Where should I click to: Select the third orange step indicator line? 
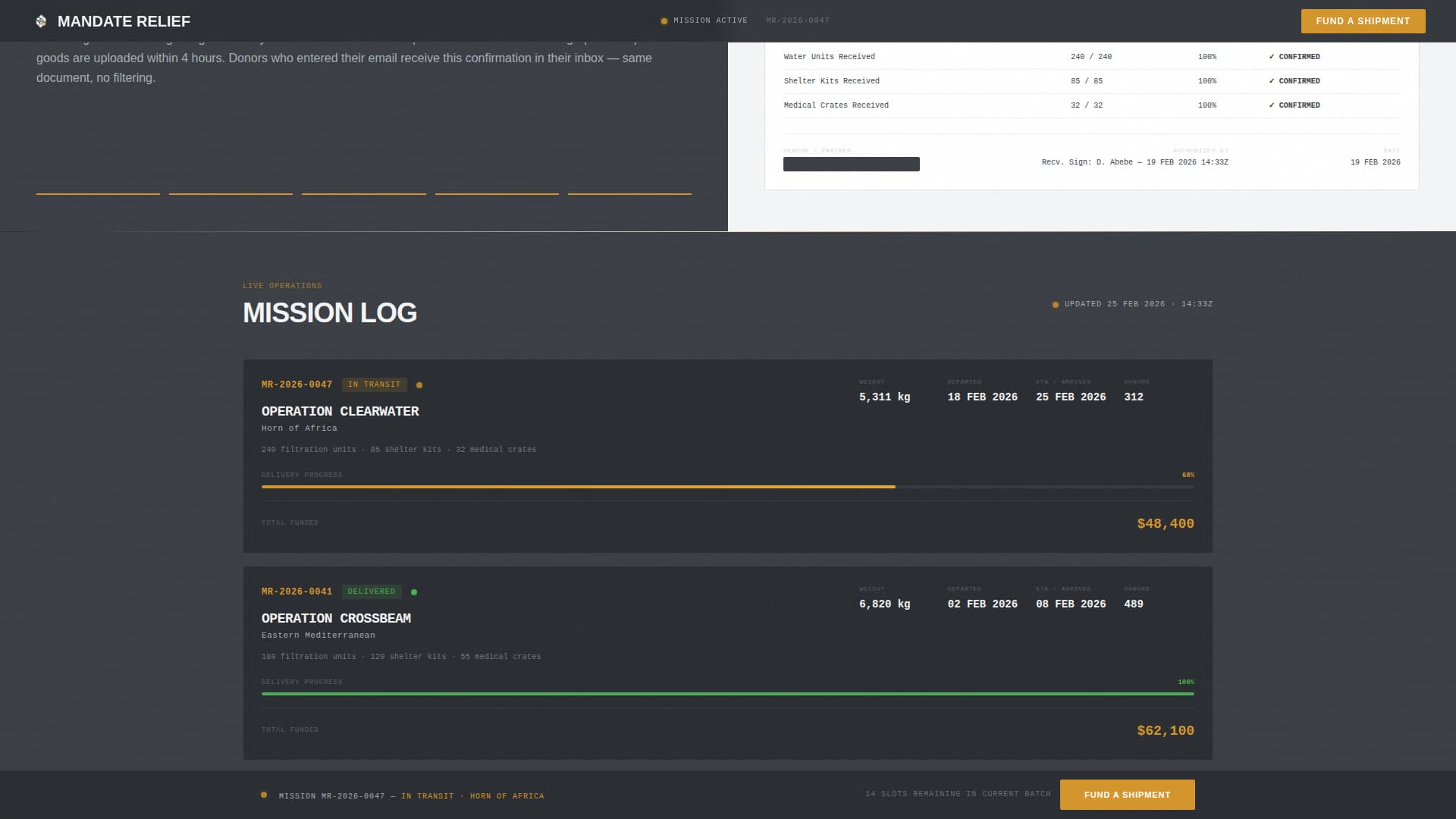[364, 194]
